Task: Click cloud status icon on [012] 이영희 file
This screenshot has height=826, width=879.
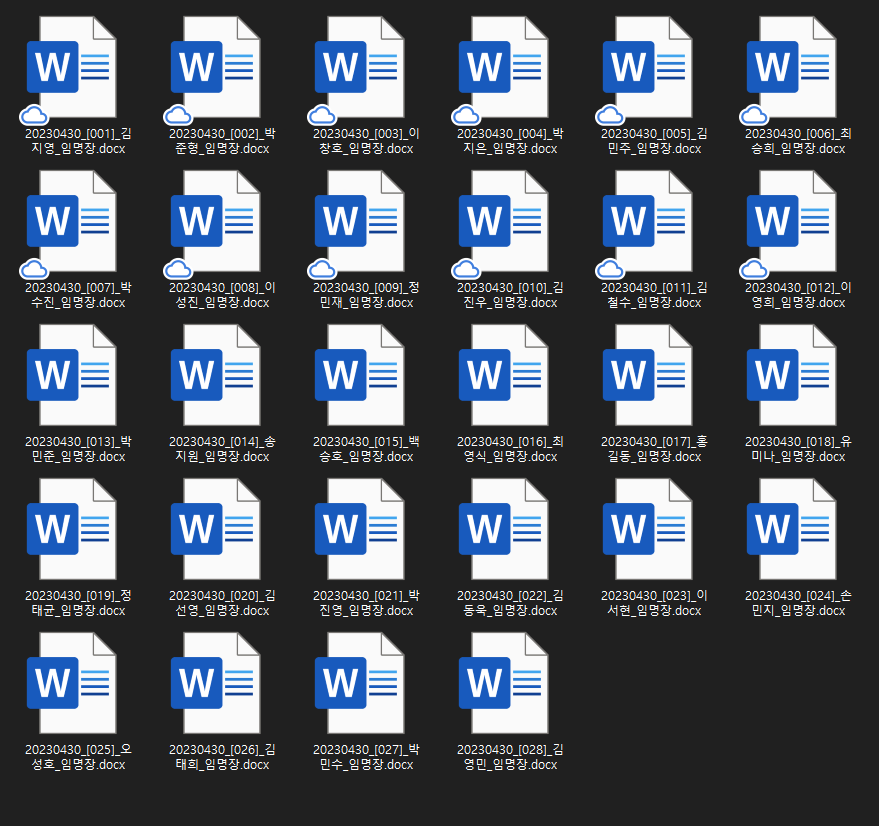Action: 754,270
